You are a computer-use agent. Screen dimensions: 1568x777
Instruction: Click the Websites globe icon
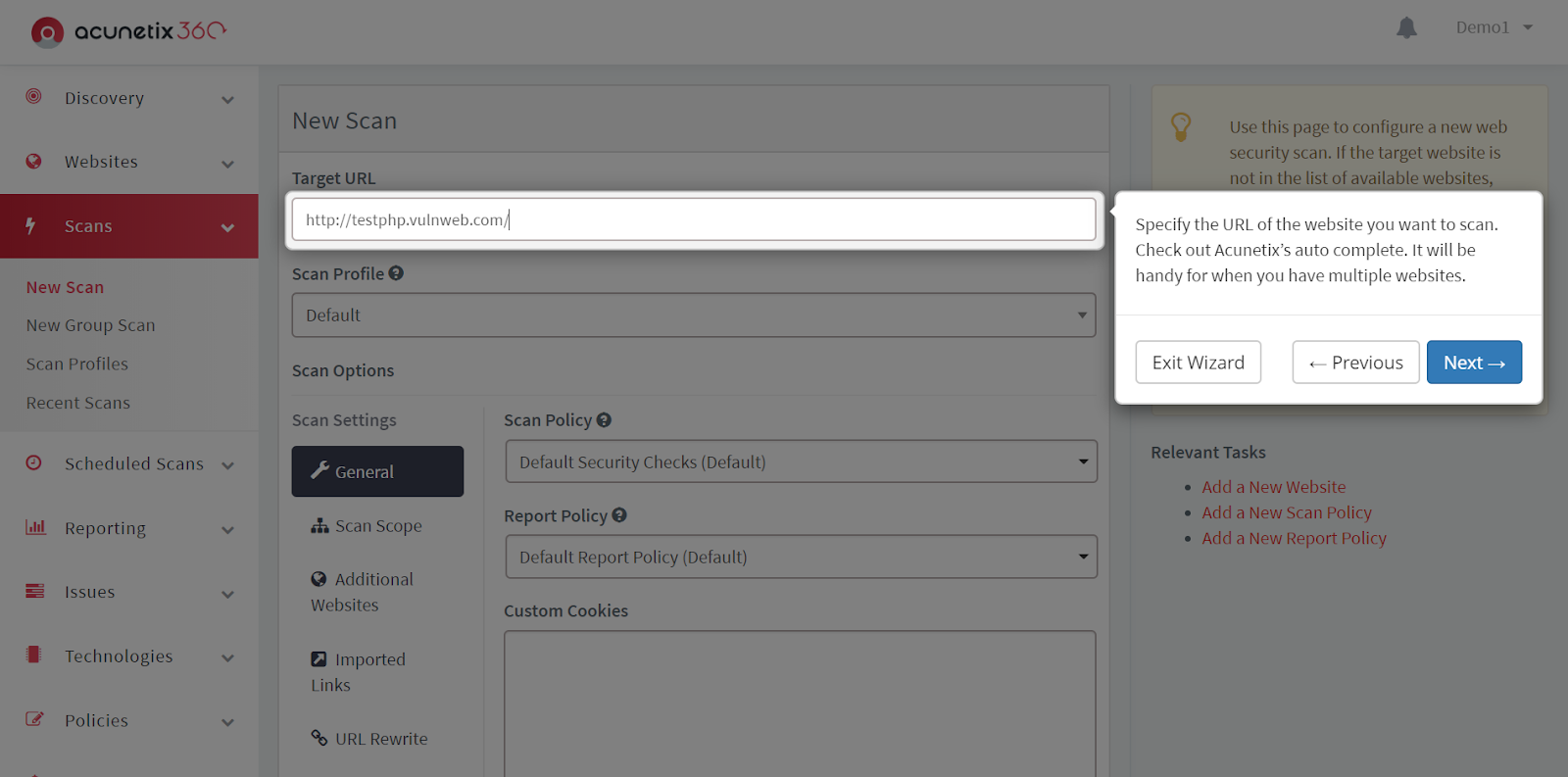pos(34,161)
